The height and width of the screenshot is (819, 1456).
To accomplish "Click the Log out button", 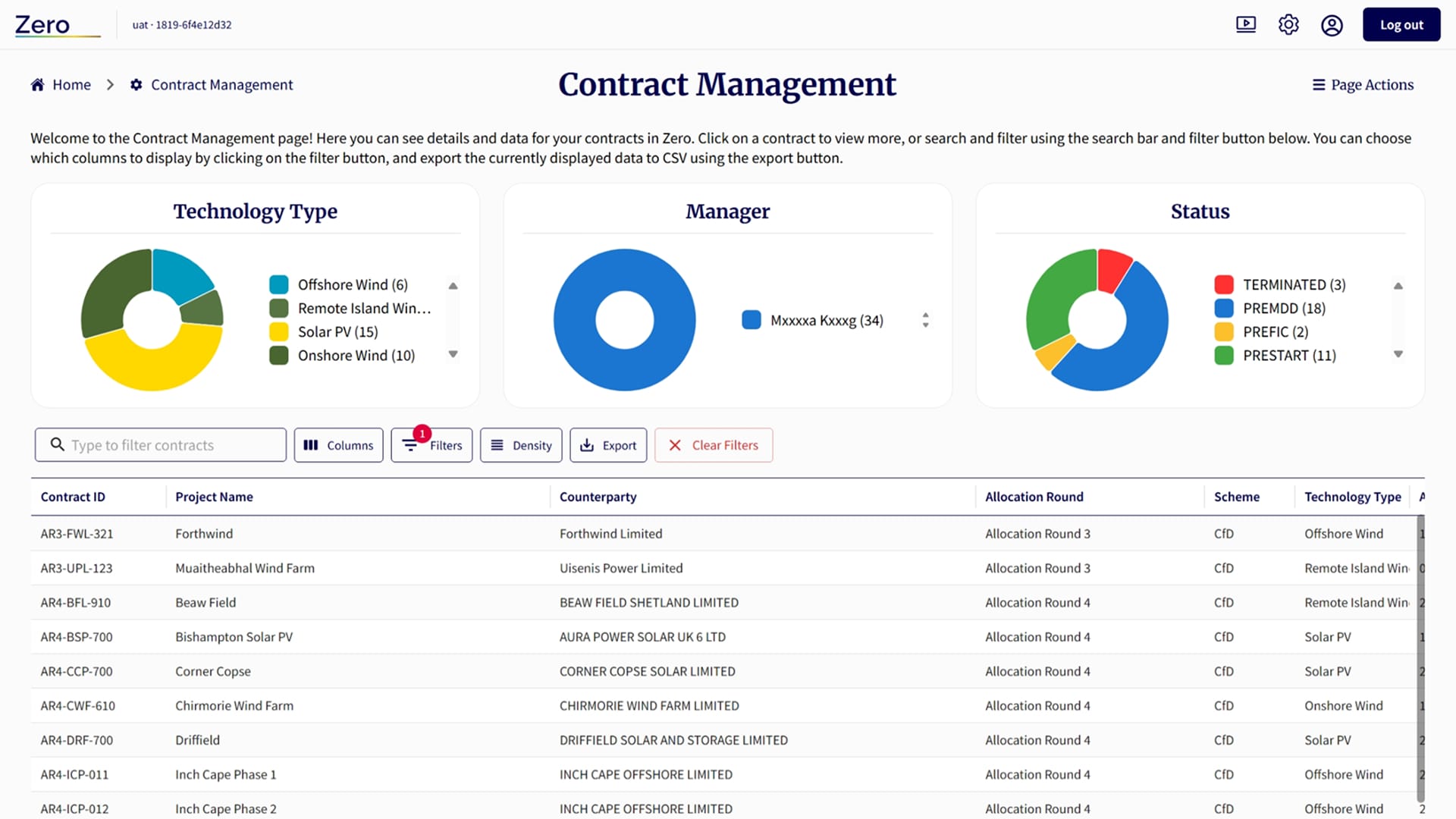I will [1401, 24].
